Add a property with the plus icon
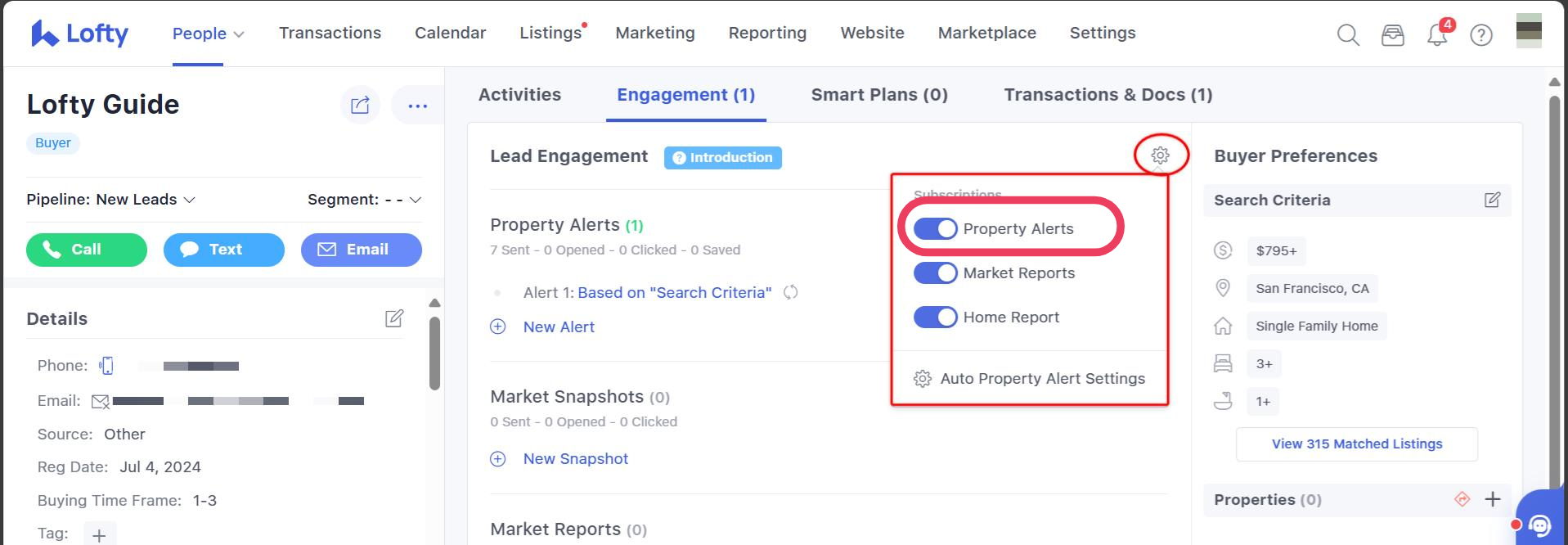 tap(1493, 499)
